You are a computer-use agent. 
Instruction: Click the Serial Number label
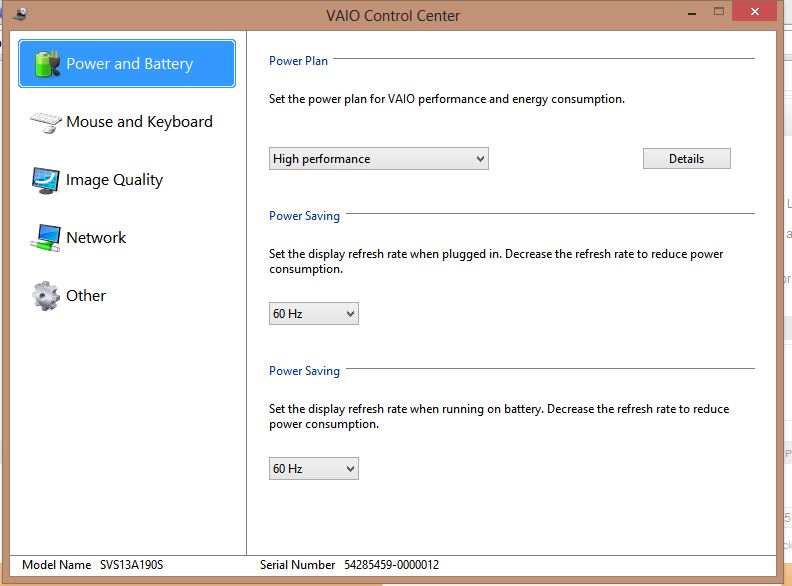[298, 565]
